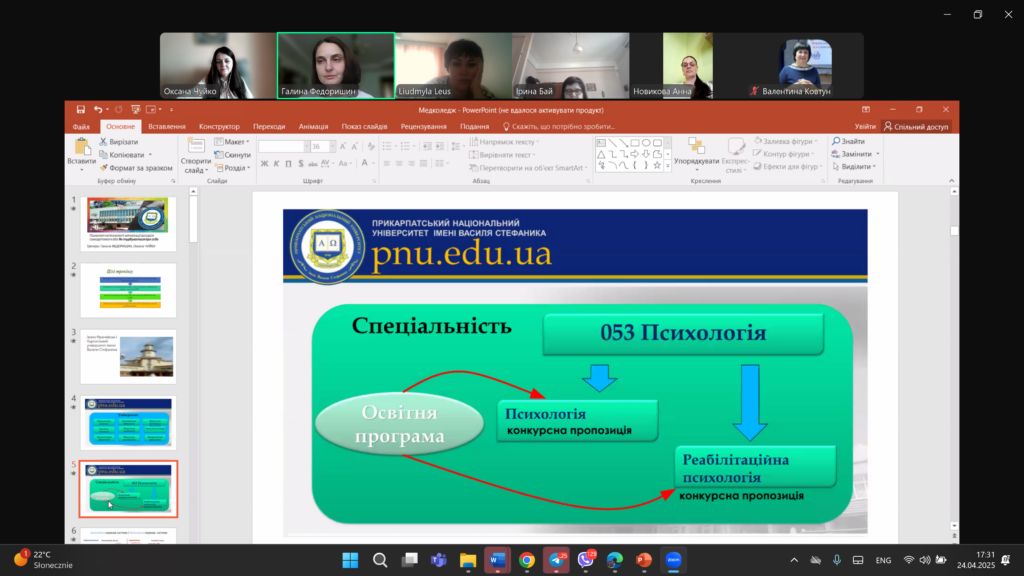1024x576 pixels.
Task: Click the Спільний доступ share button
Action: 916,127
